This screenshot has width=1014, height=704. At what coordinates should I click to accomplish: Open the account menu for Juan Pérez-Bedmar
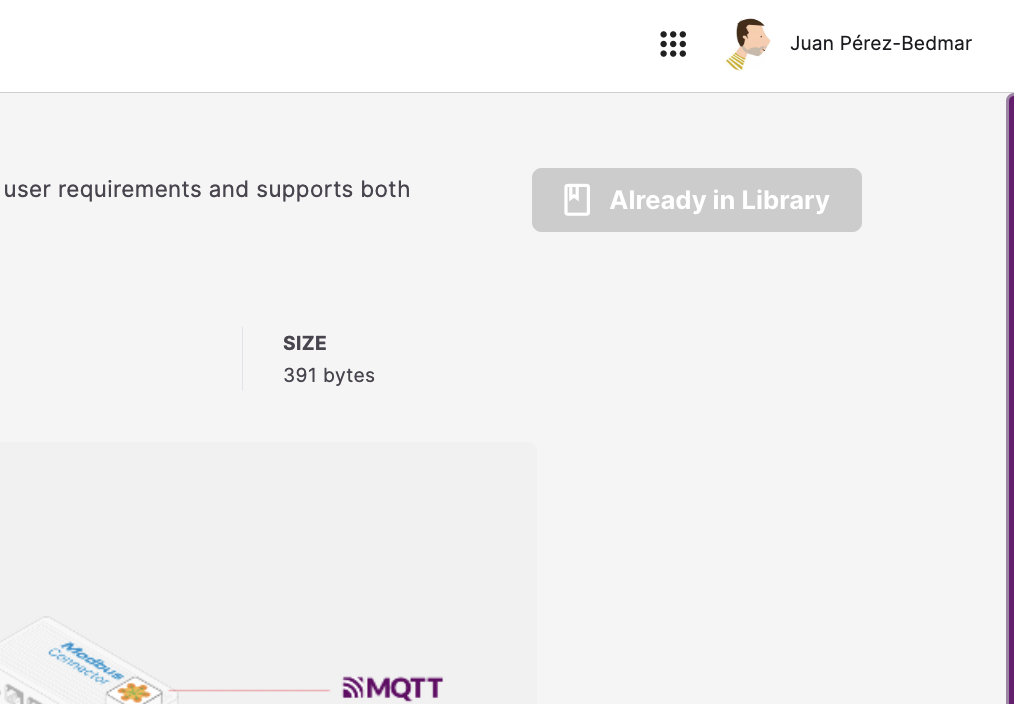tap(881, 44)
